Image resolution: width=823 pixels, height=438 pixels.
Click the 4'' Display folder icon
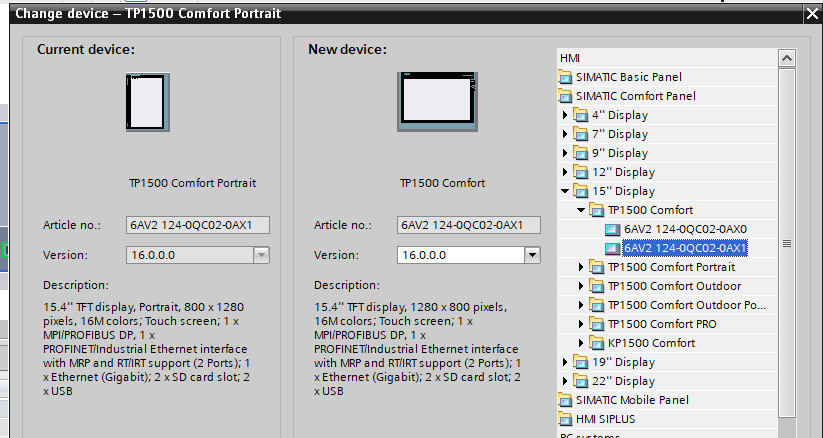coord(581,115)
